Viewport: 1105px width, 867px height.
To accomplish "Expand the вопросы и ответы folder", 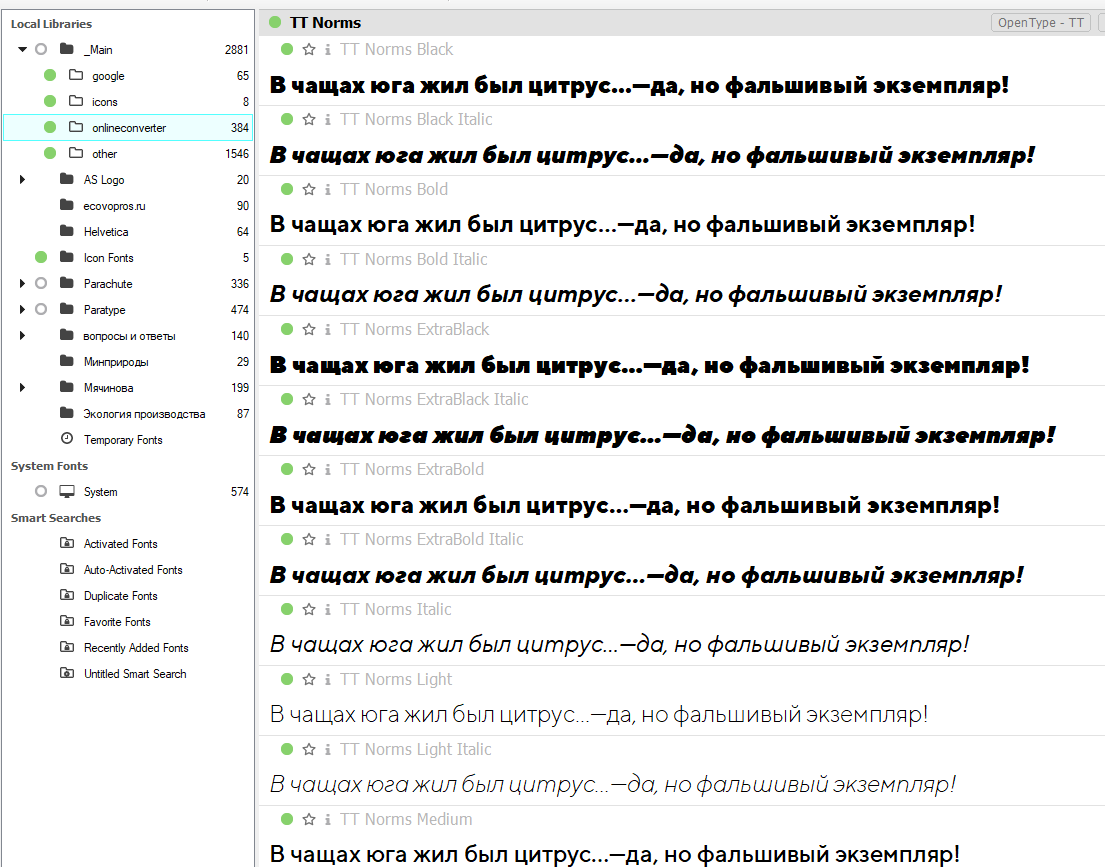I will 23,336.
